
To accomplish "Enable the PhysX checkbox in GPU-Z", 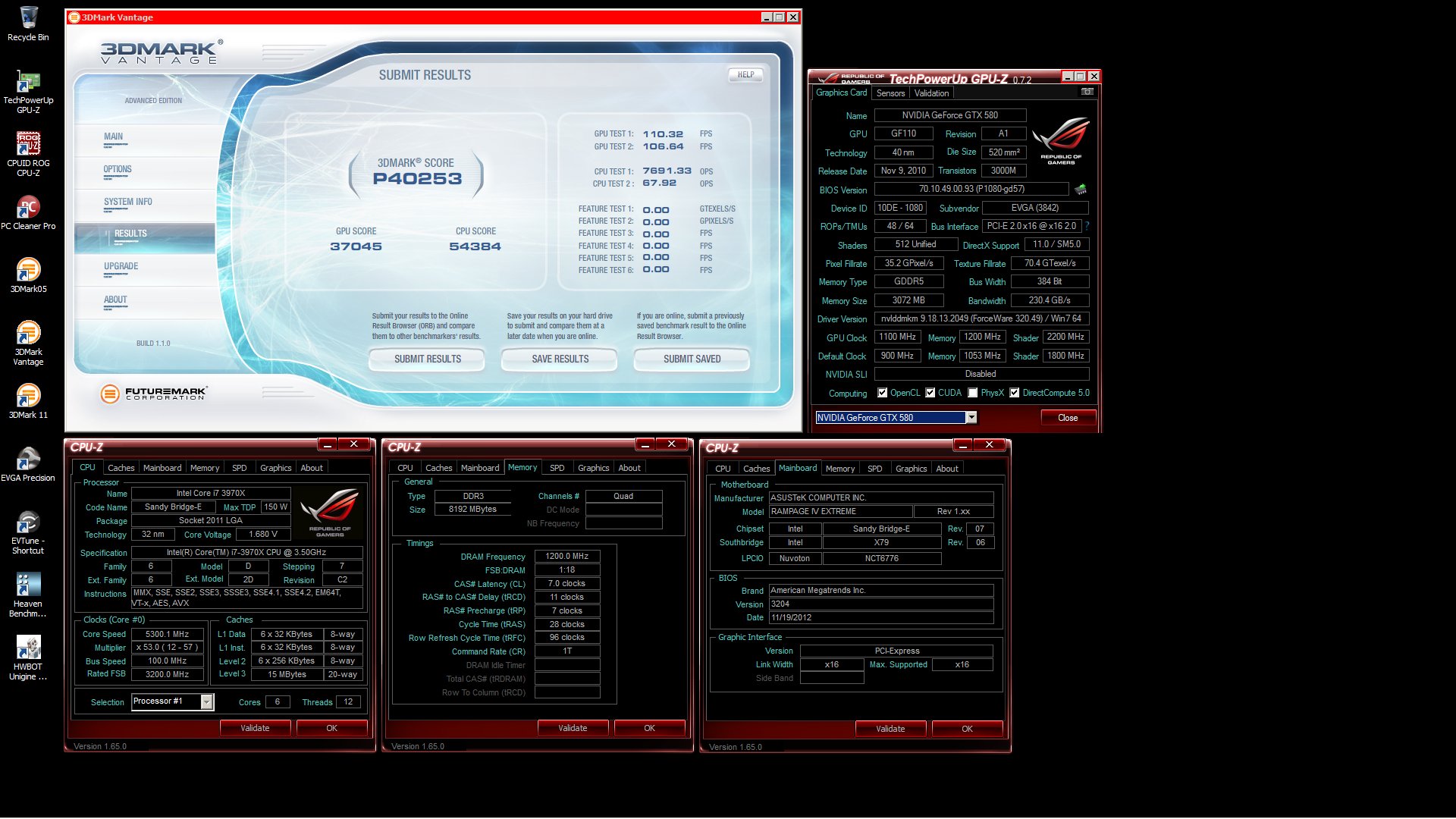I will (x=972, y=393).
